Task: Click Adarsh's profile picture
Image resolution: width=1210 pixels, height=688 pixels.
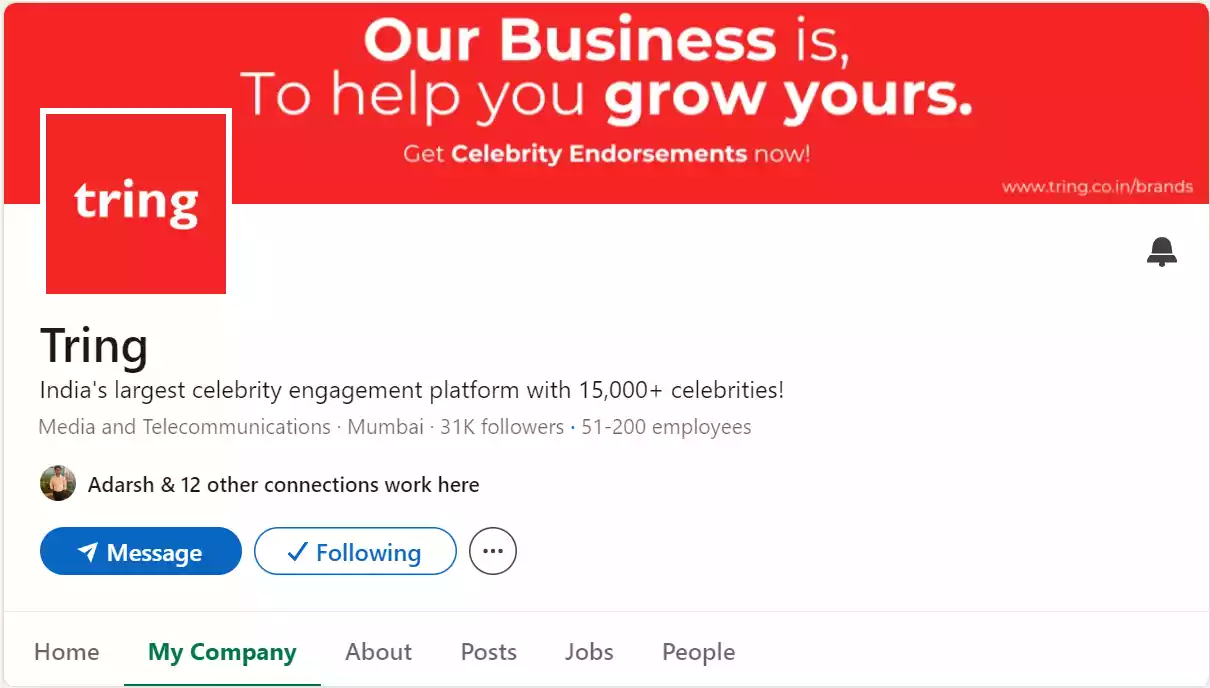Action: pos(58,484)
